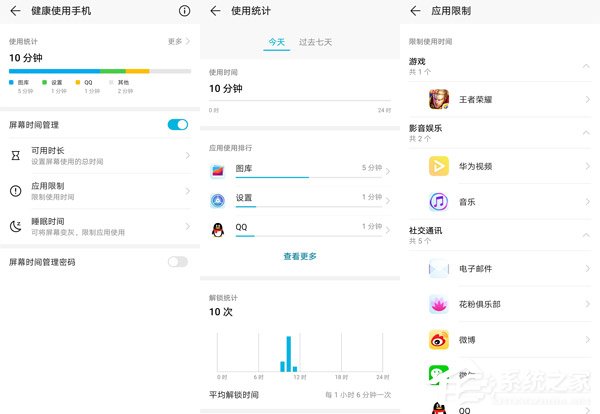The width and height of the screenshot is (600, 414).
Task: Open 图库 app icon in usage ranking
Action: tap(218, 171)
